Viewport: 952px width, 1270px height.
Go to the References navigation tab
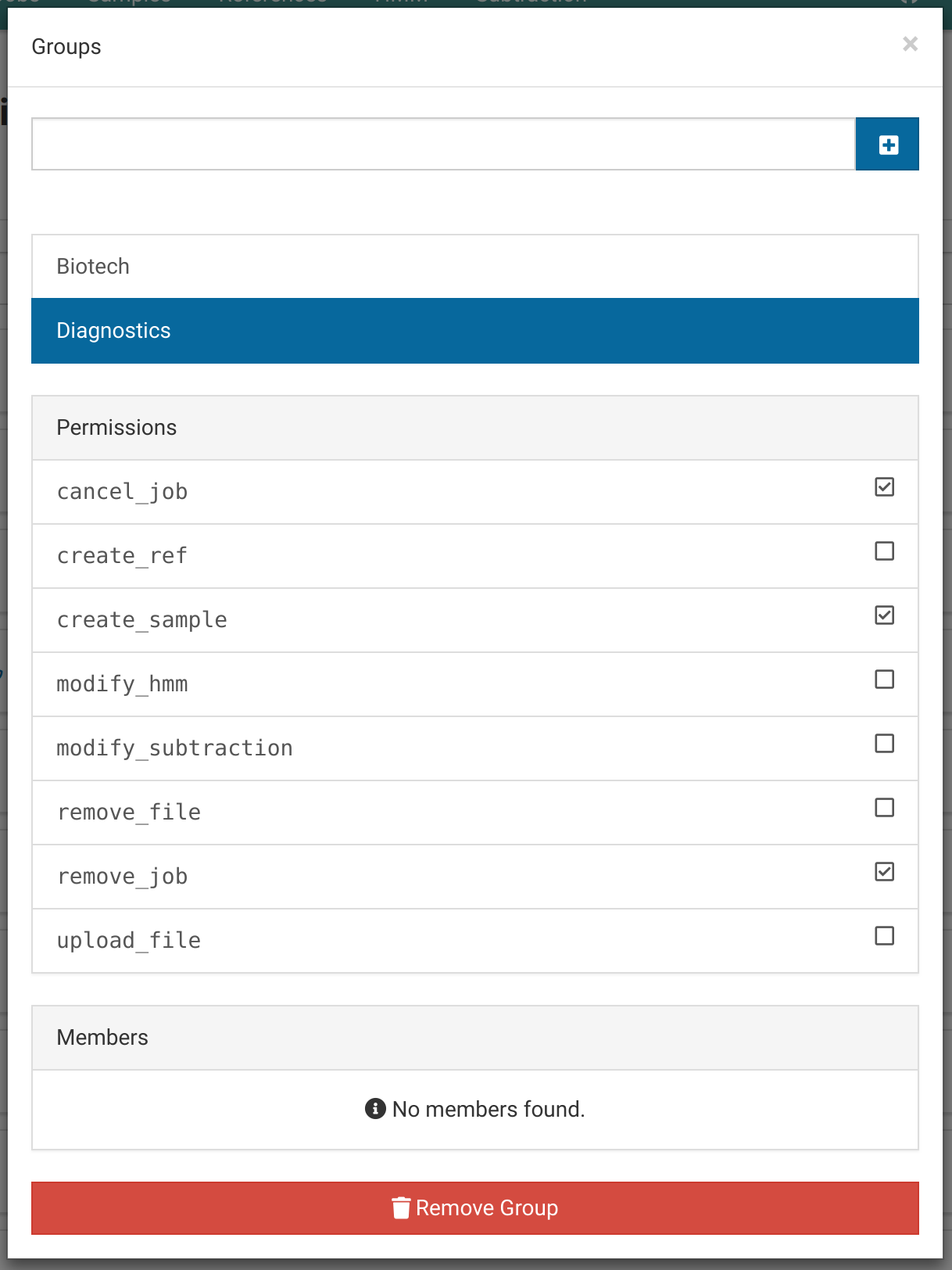(x=273, y=3)
